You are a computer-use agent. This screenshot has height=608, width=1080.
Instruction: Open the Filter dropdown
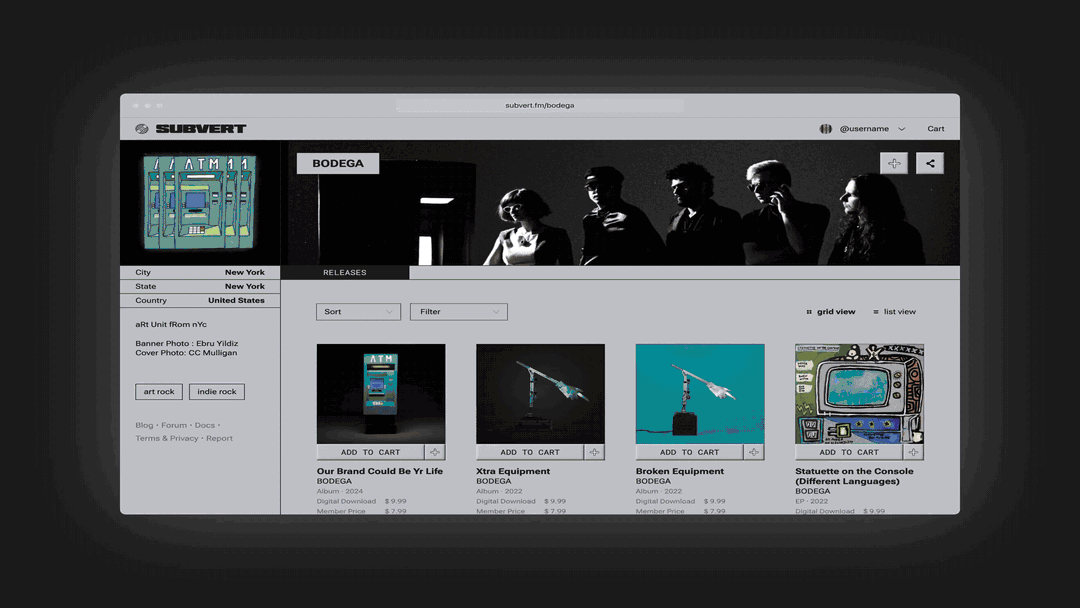pos(459,312)
